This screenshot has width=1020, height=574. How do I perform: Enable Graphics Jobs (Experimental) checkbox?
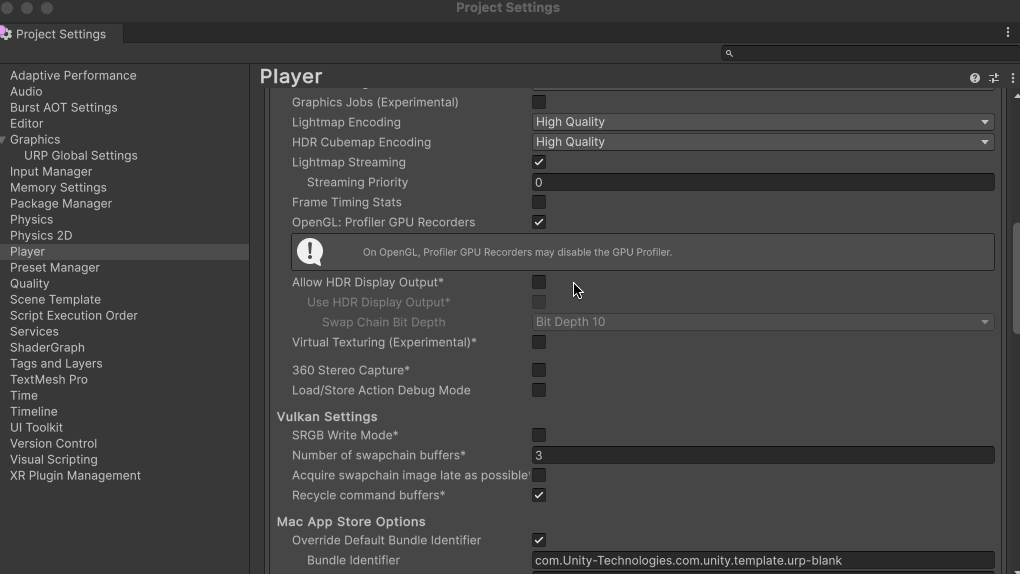(x=539, y=102)
